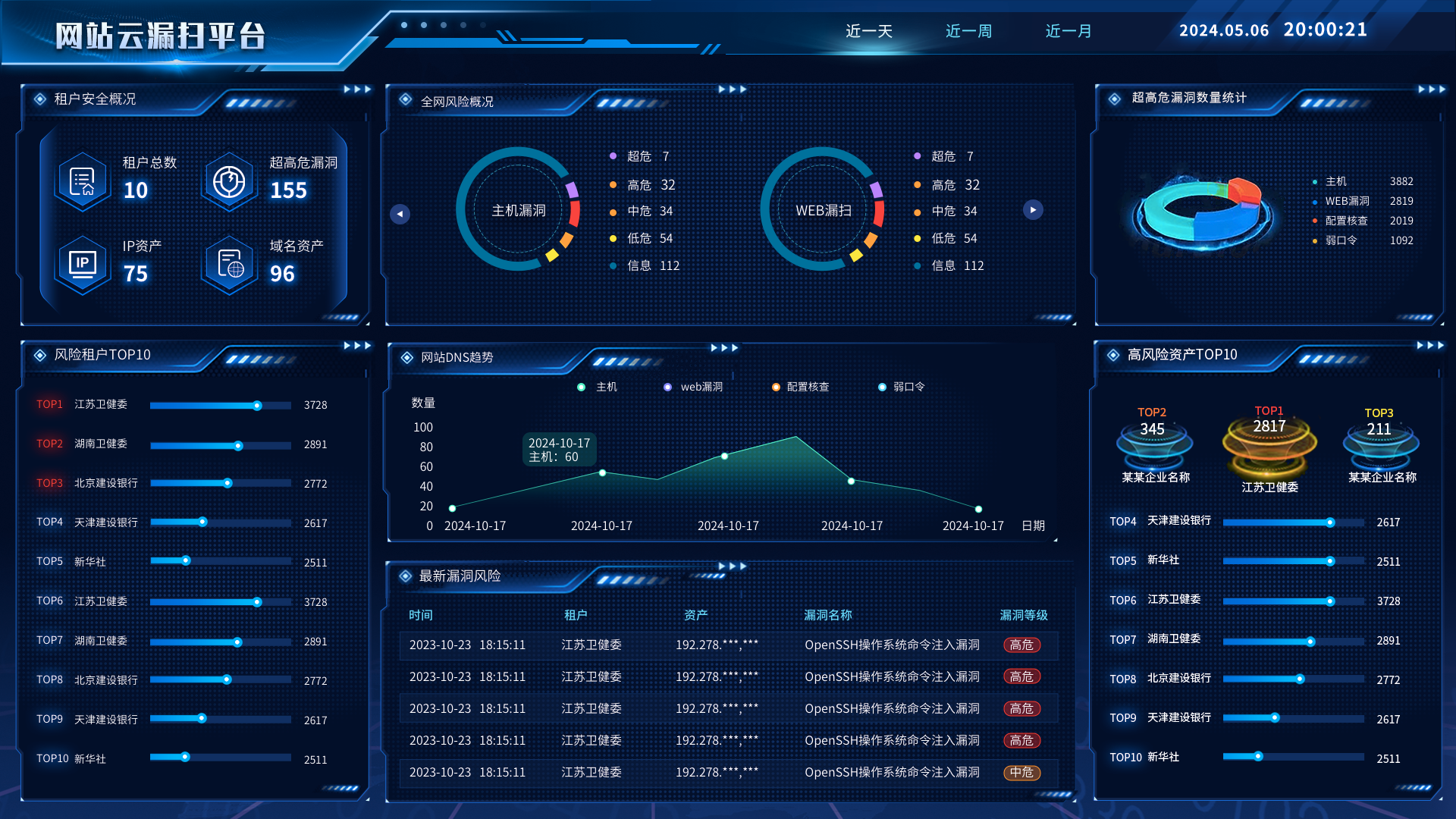1456x819 pixels.
Task: Click the IP asset (IP资产) monitor icon
Action: click(82, 264)
